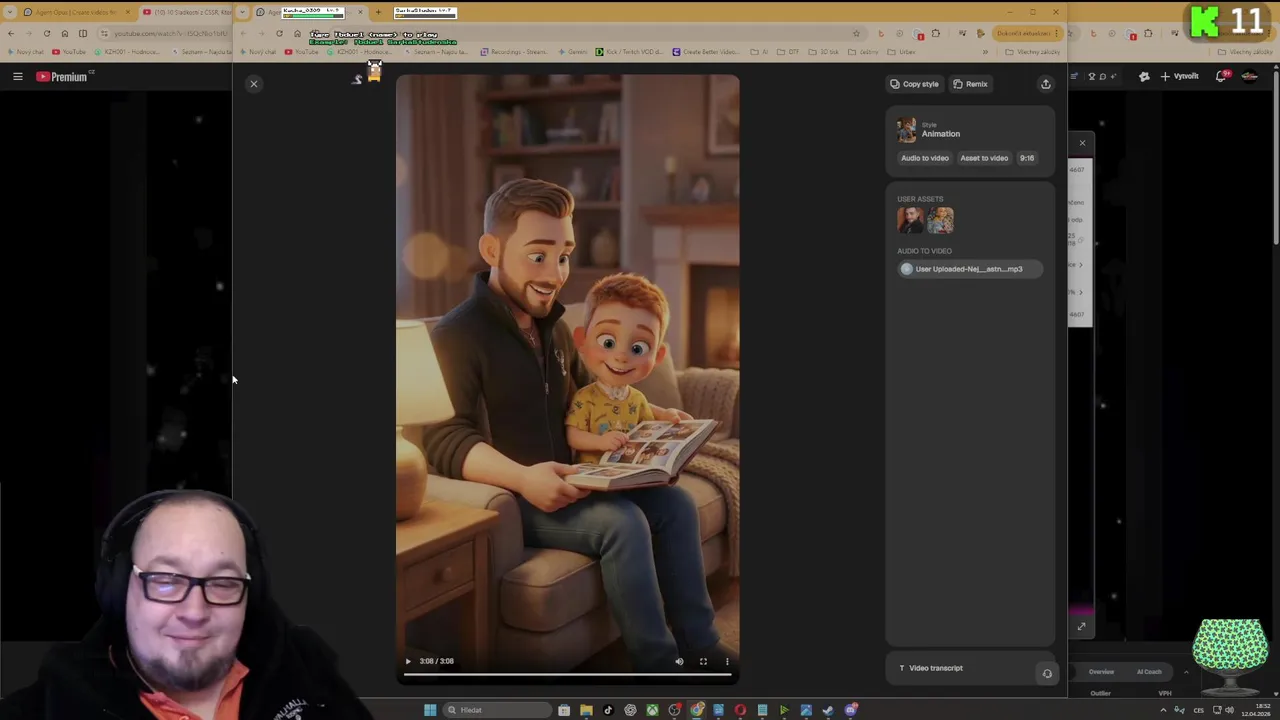Click the Remix button
This screenshot has height=720, width=1280.
pyautogui.click(x=970, y=84)
